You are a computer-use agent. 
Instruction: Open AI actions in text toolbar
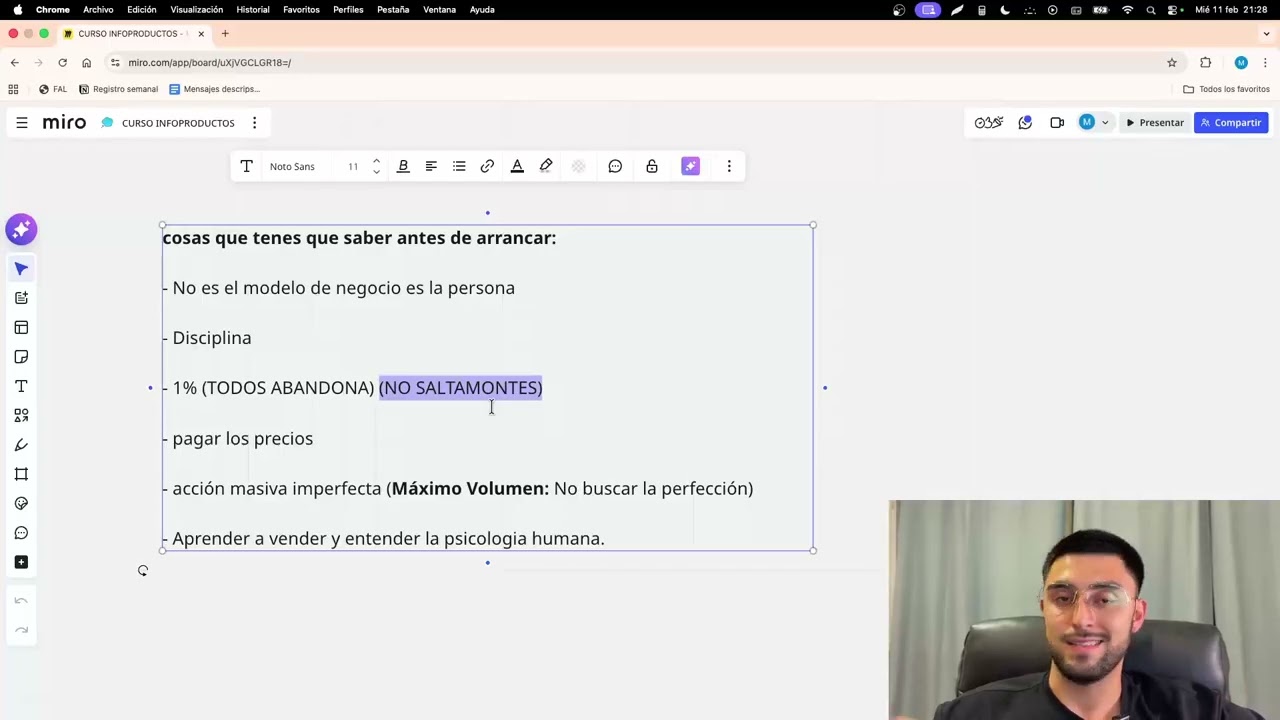tap(690, 166)
